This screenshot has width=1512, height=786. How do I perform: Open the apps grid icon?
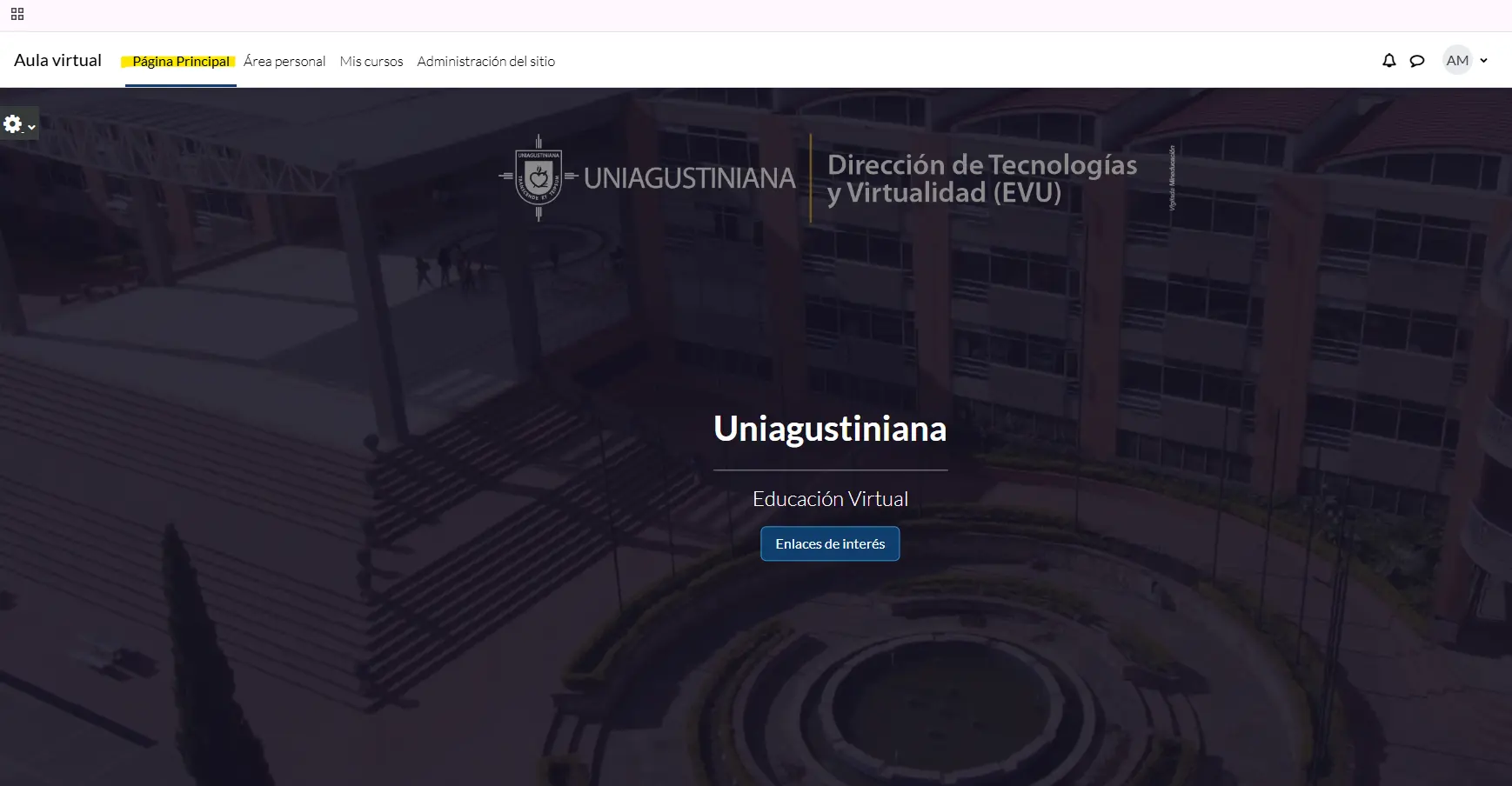click(x=17, y=14)
